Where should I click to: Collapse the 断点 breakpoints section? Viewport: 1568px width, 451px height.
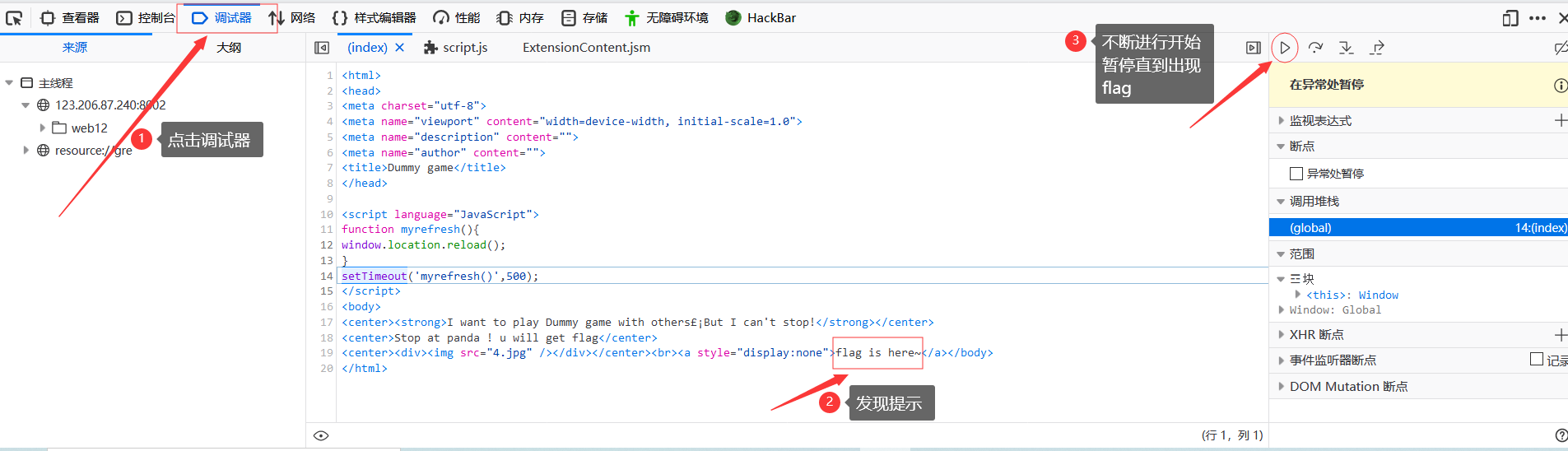(x=1281, y=146)
